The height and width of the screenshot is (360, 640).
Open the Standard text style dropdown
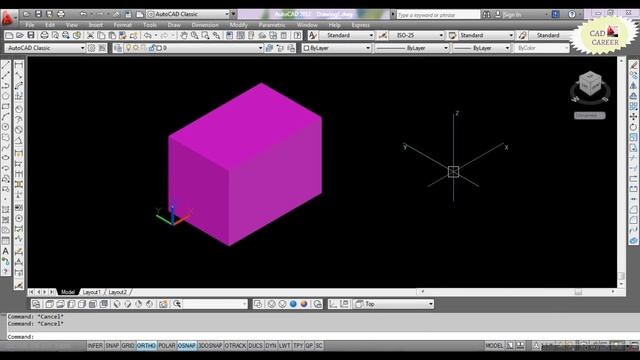tap(346, 36)
